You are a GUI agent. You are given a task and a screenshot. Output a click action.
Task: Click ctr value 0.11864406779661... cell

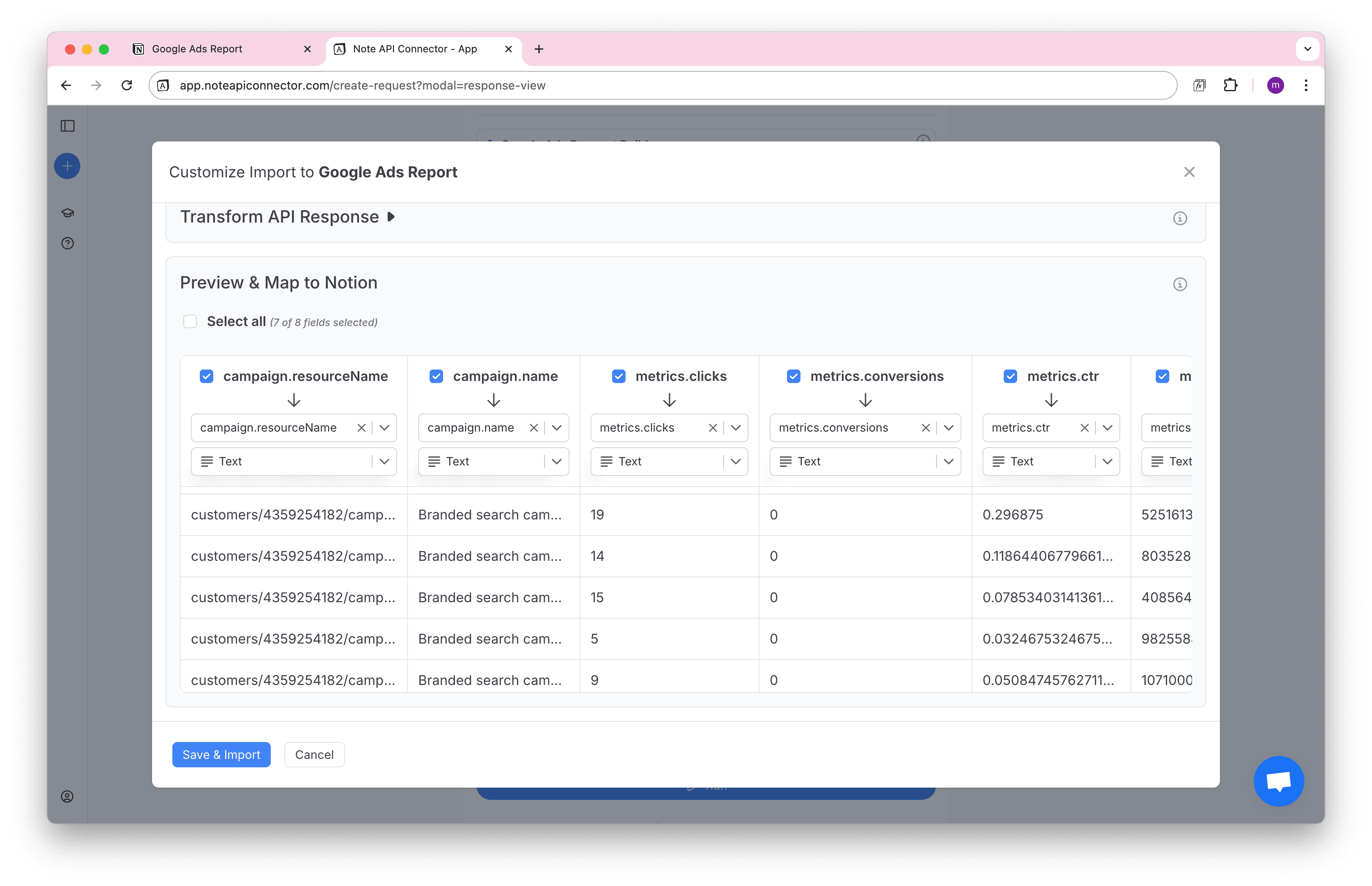point(1051,557)
